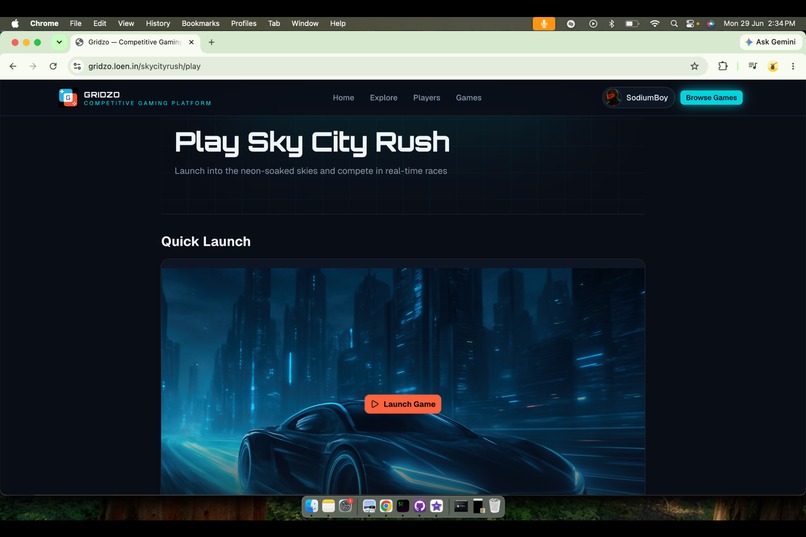Close the Gridzo tab
This screenshot has height=537, width=806.
coord(191,42)
